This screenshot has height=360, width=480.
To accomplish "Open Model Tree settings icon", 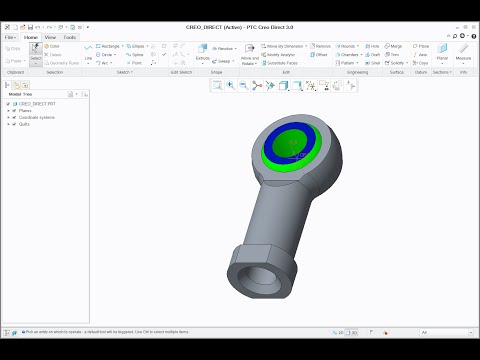I will 71,94.
